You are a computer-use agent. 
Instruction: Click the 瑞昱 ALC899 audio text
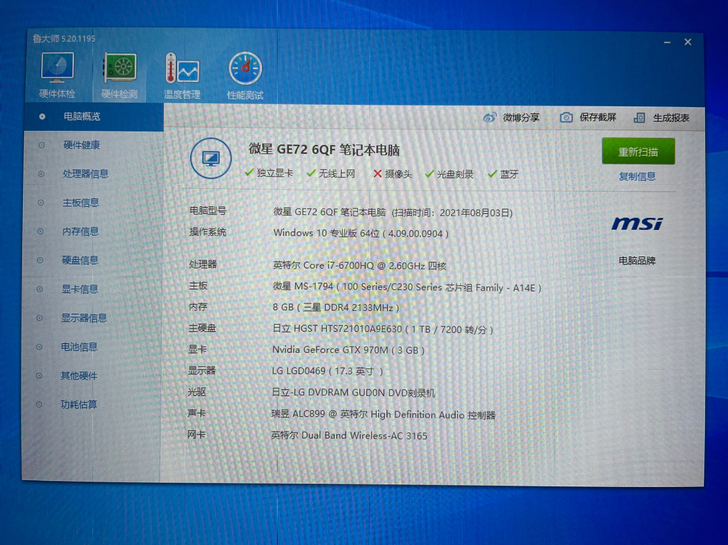tap(384, 415)
